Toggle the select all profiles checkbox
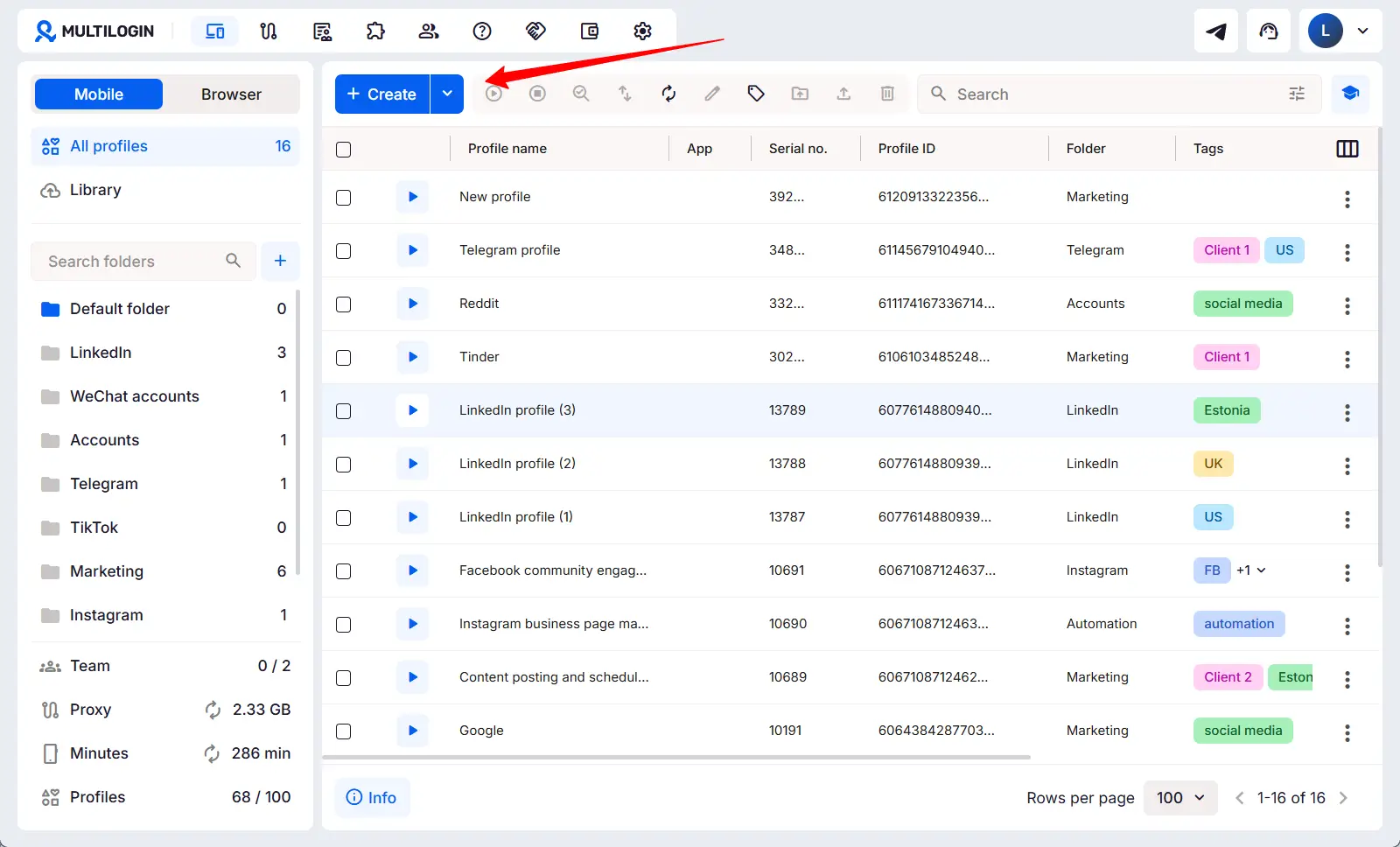Screen dimensions: 1400x847 tap(344, 150)
